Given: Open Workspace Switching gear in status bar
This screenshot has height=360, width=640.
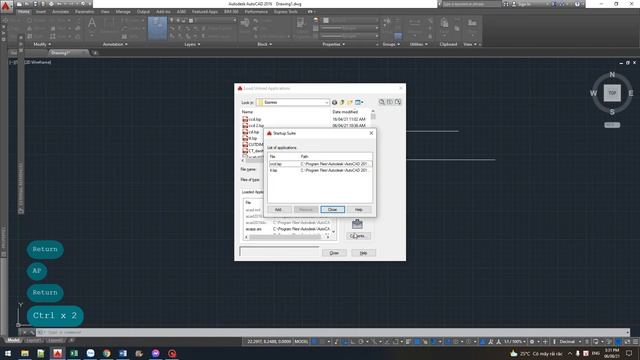Looking at the screenshot, I should pyautogui.click(x=532, y=342).
